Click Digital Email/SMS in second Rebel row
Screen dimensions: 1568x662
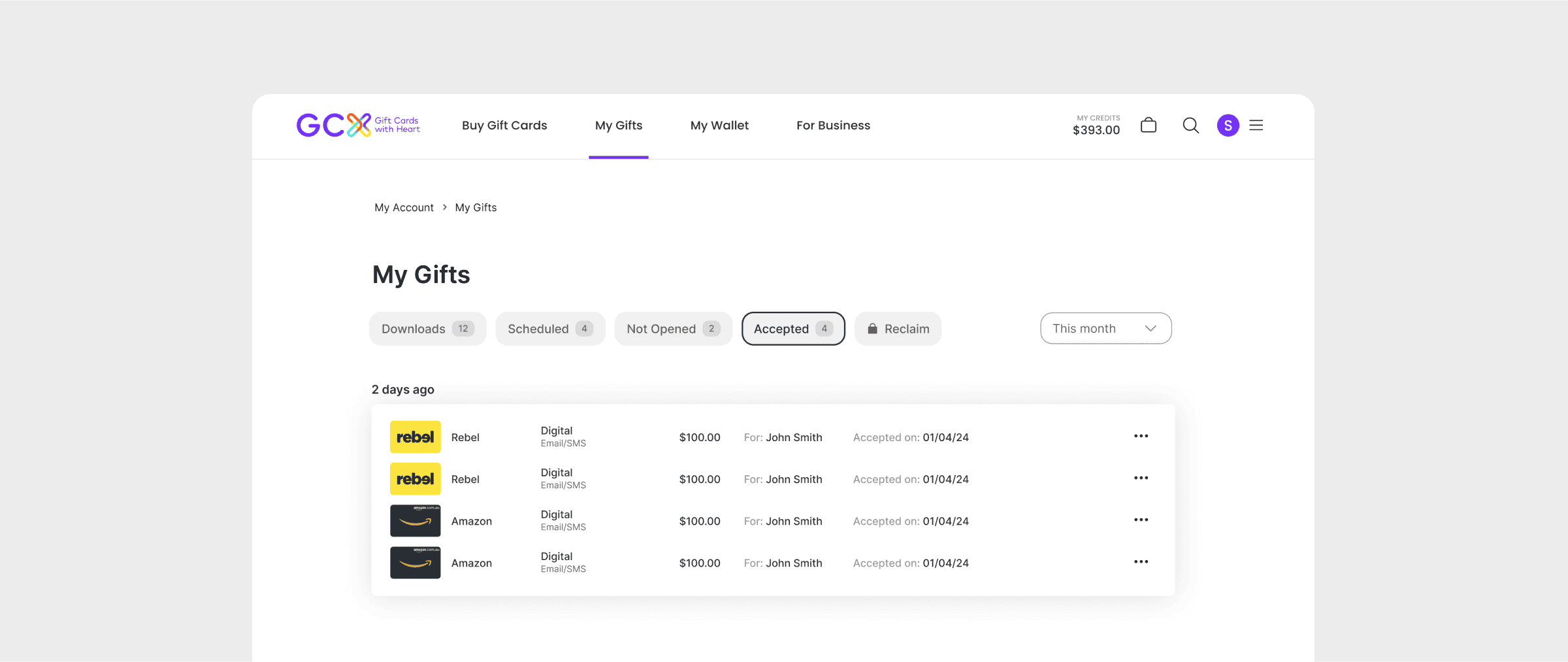click(x=563, y=478)
